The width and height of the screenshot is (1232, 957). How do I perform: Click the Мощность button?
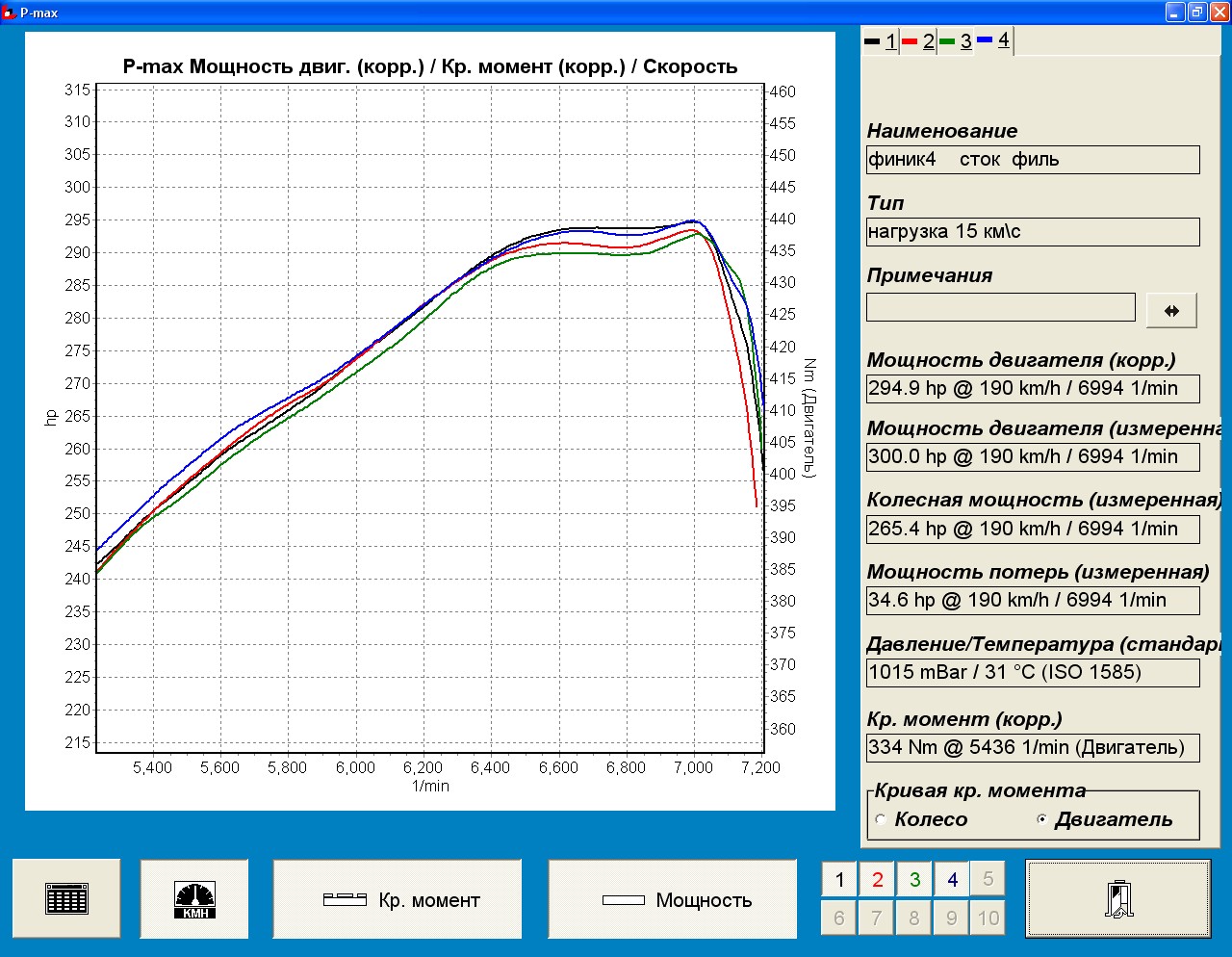673,899
